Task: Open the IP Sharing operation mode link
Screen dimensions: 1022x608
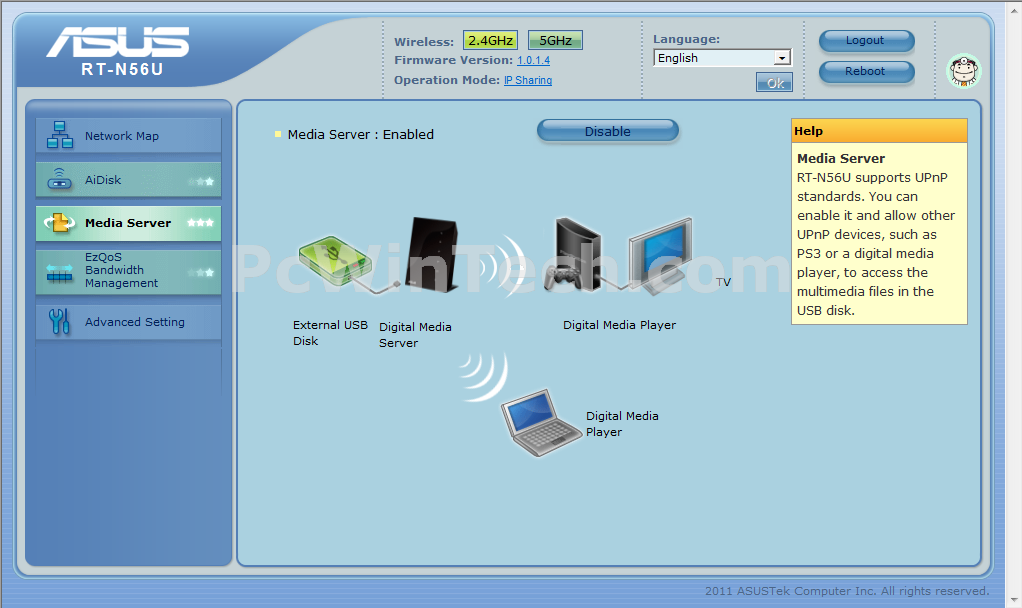Action: 528,80
